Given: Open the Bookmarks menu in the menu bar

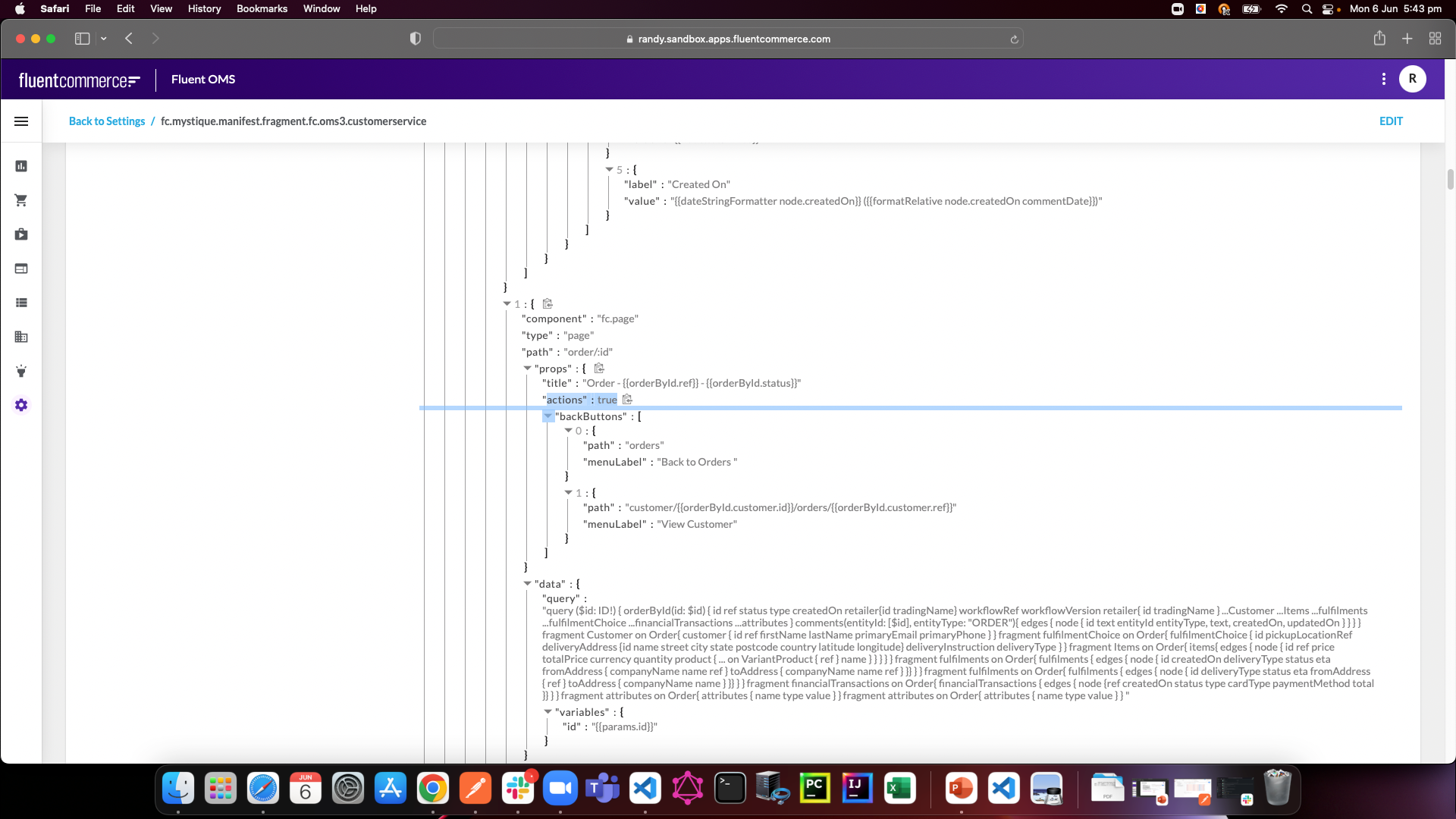Looking at the screenshot, I should (x=262, y=9).
